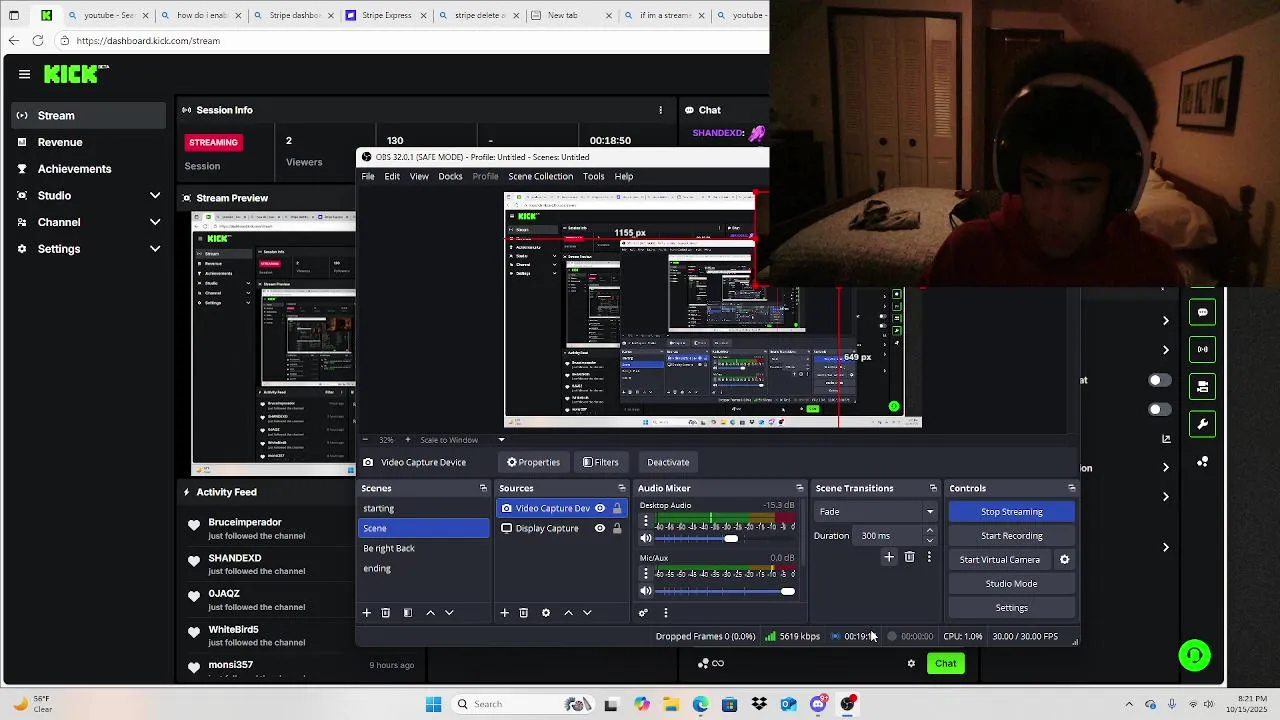
Task: Click Stop Streaming button
Action: 1012,512
